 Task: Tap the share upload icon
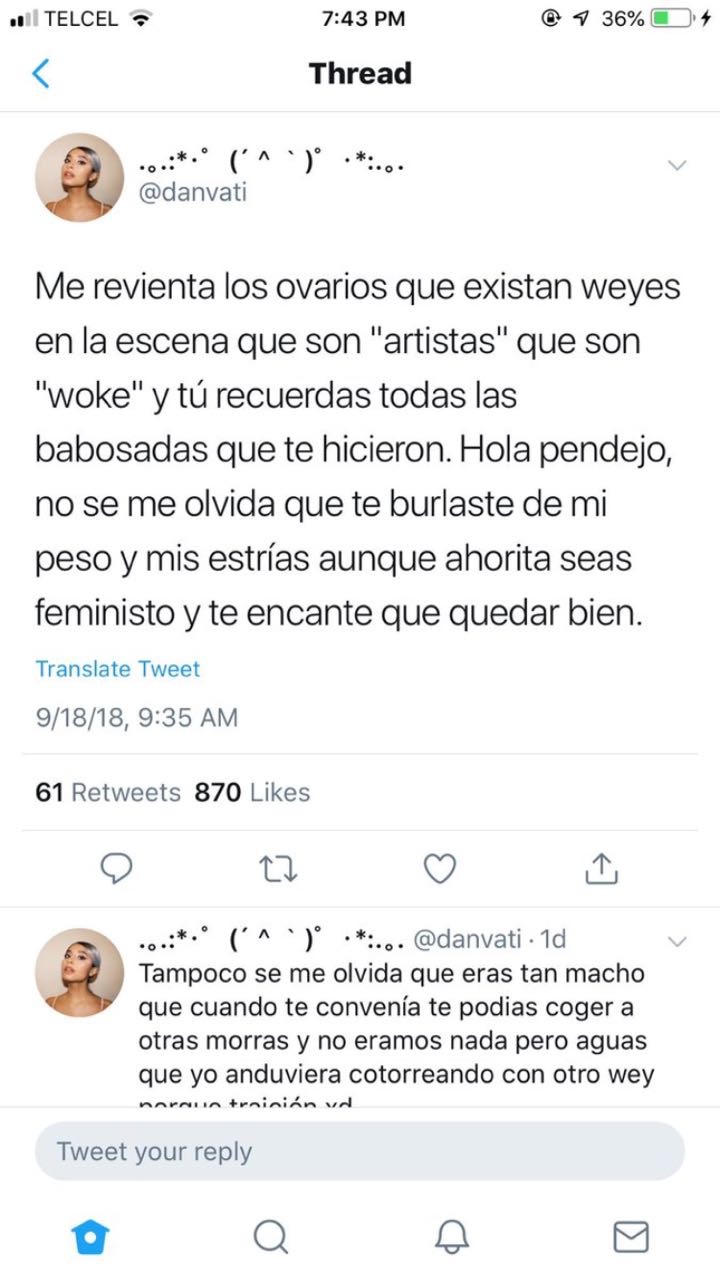pos(600,869)
